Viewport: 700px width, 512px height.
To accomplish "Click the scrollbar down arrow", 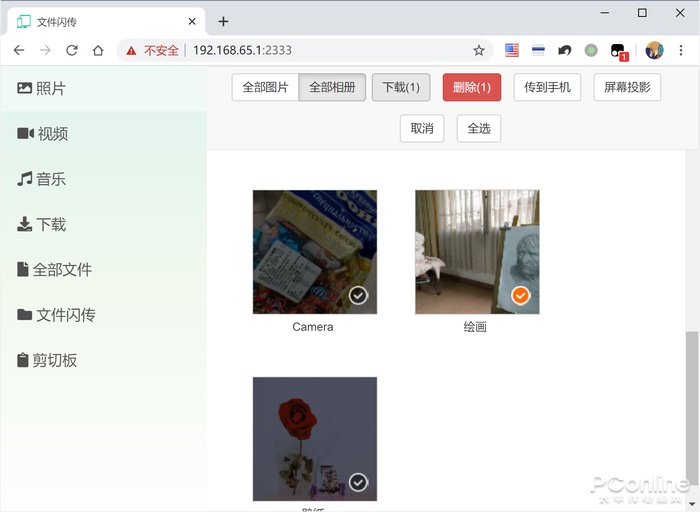I will pyautogui.click(x=692, y=504).
